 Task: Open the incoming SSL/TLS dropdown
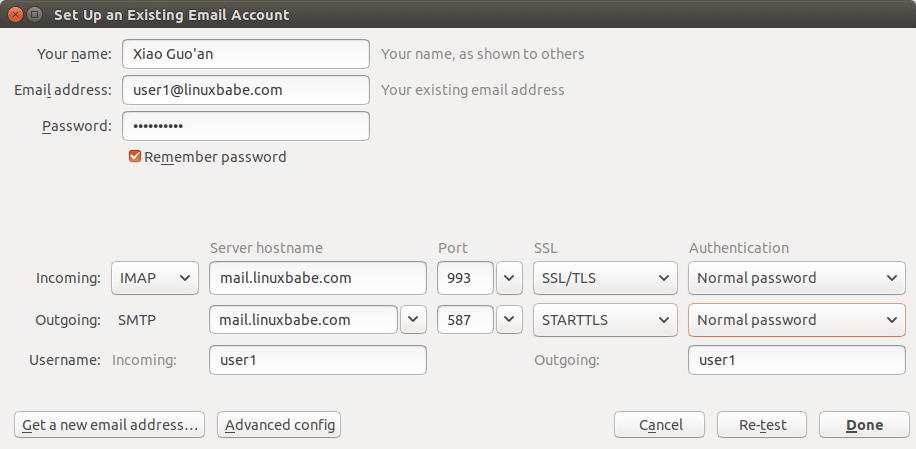604,278
